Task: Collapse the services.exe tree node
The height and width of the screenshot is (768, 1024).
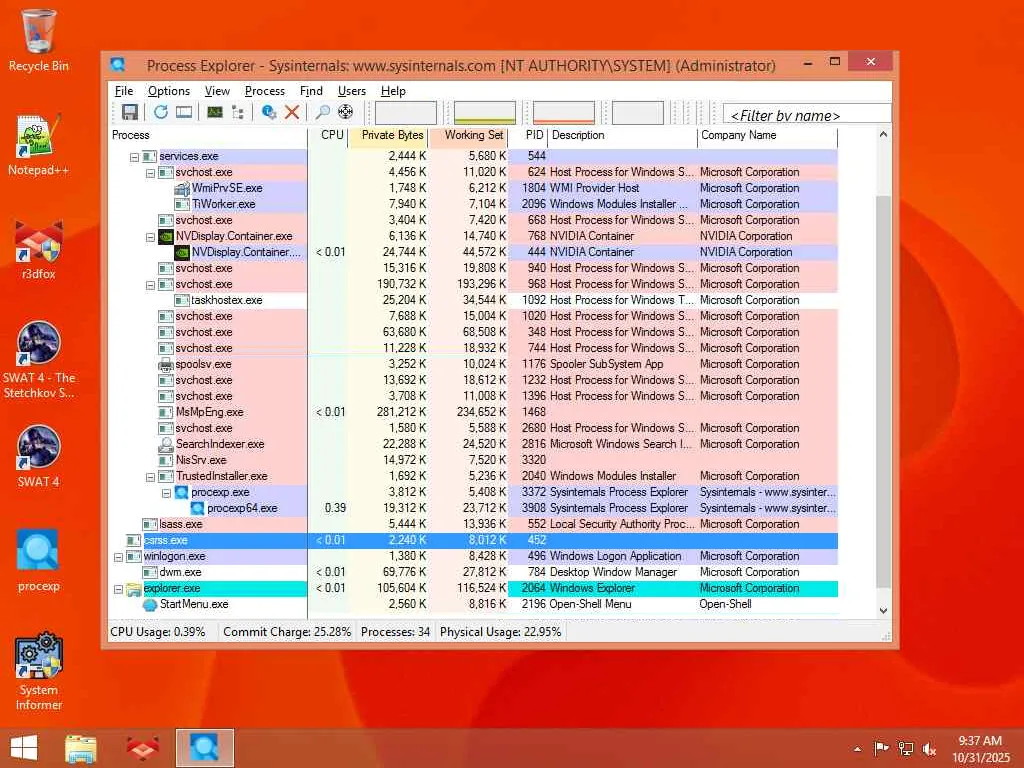Action: pos(134,157)
